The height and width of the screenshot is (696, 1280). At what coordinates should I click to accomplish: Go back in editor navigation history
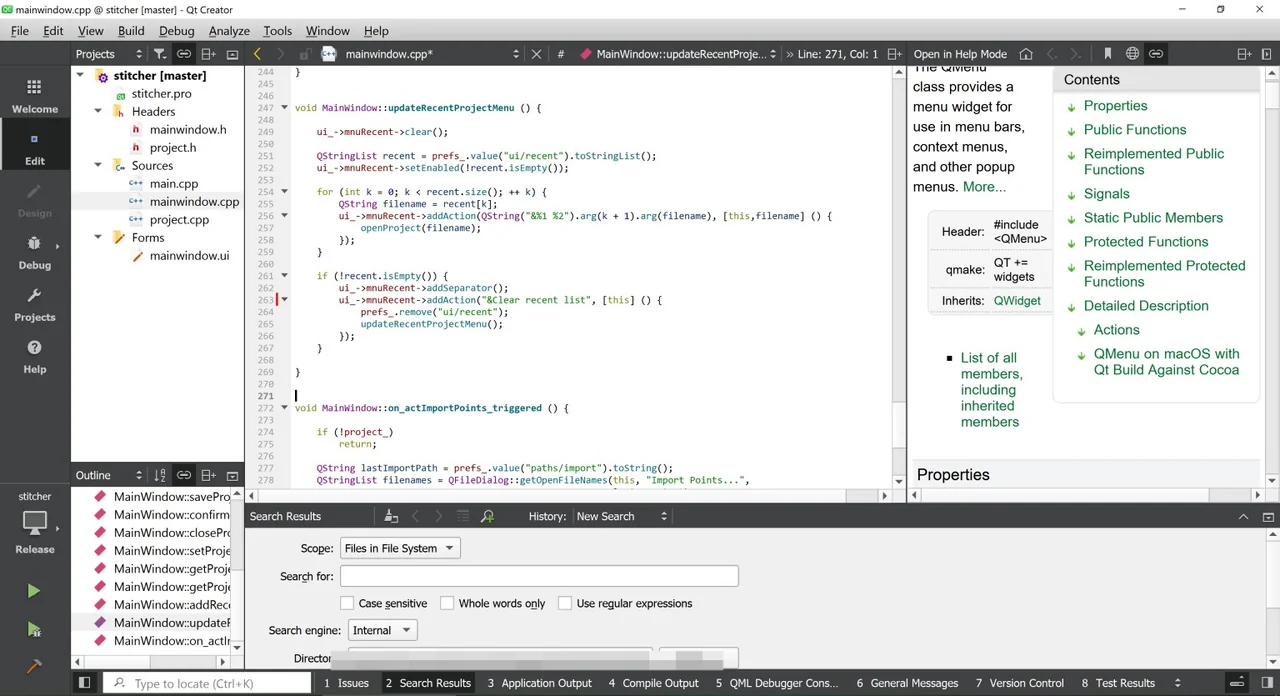pyautogui.click(x=257, y=54)
